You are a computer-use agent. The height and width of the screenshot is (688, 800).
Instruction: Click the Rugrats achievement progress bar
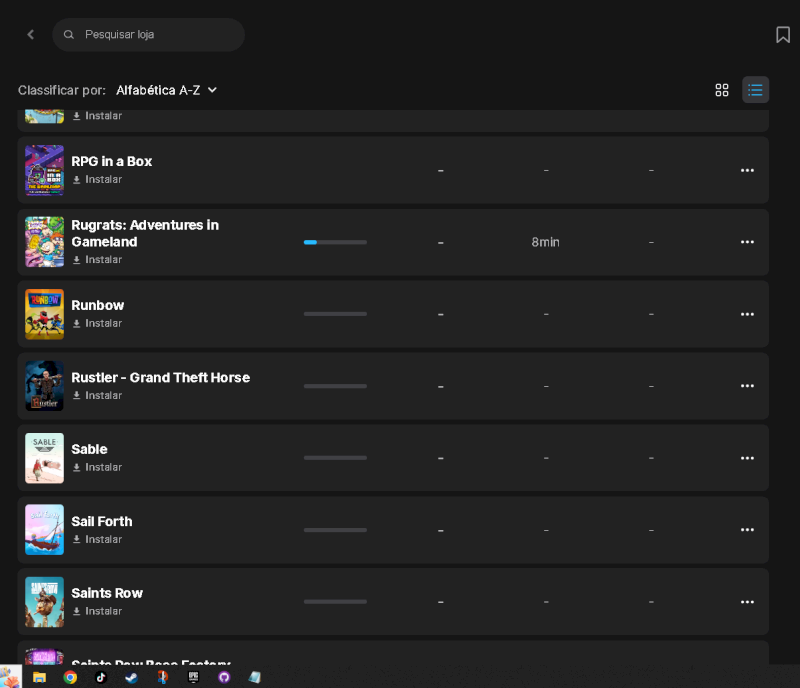335,242
